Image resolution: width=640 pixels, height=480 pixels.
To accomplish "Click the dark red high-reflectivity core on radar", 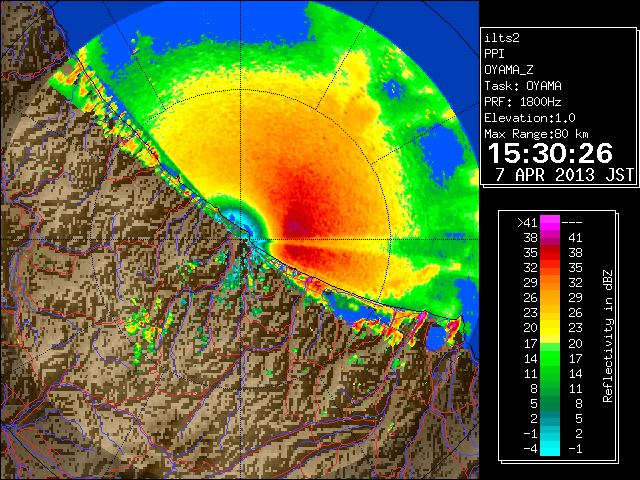I will pos(298,216).
